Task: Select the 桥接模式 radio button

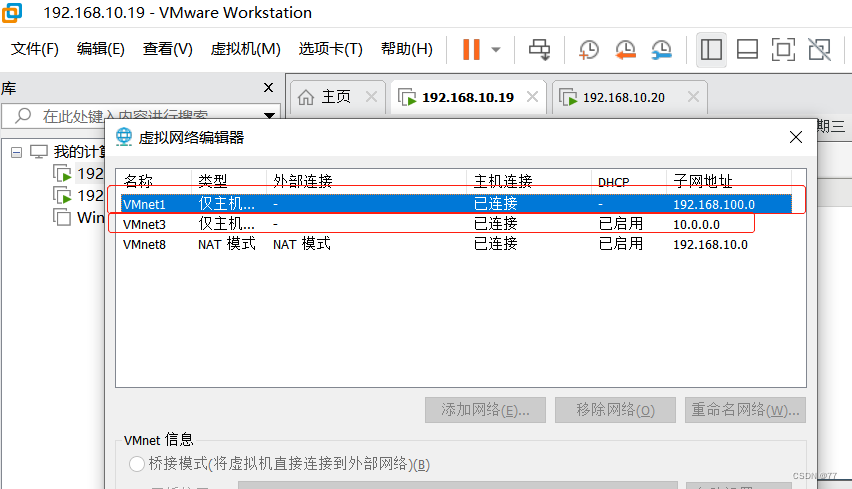Action: [137, 464]
